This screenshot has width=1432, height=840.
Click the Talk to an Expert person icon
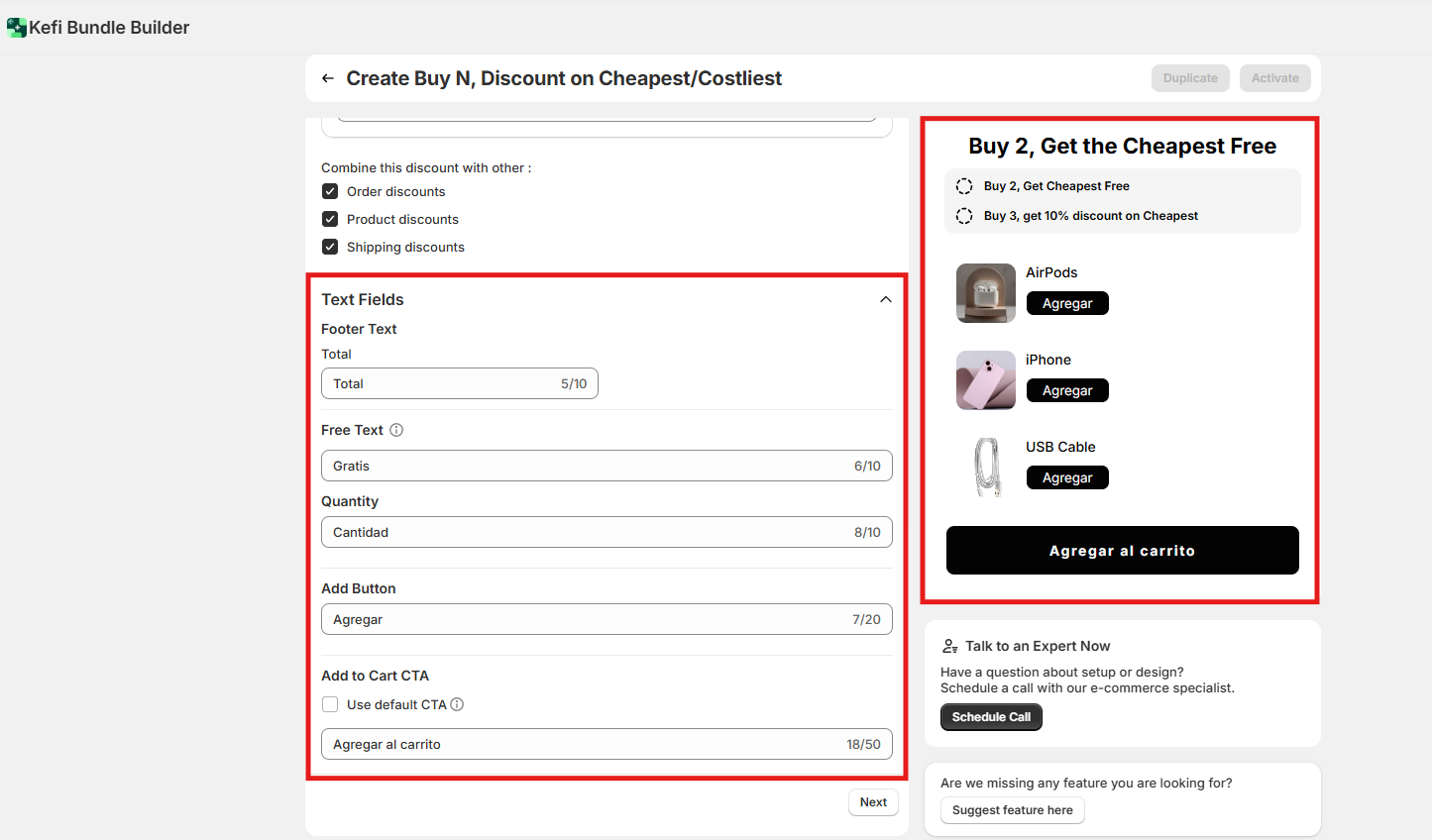point(949,646)
